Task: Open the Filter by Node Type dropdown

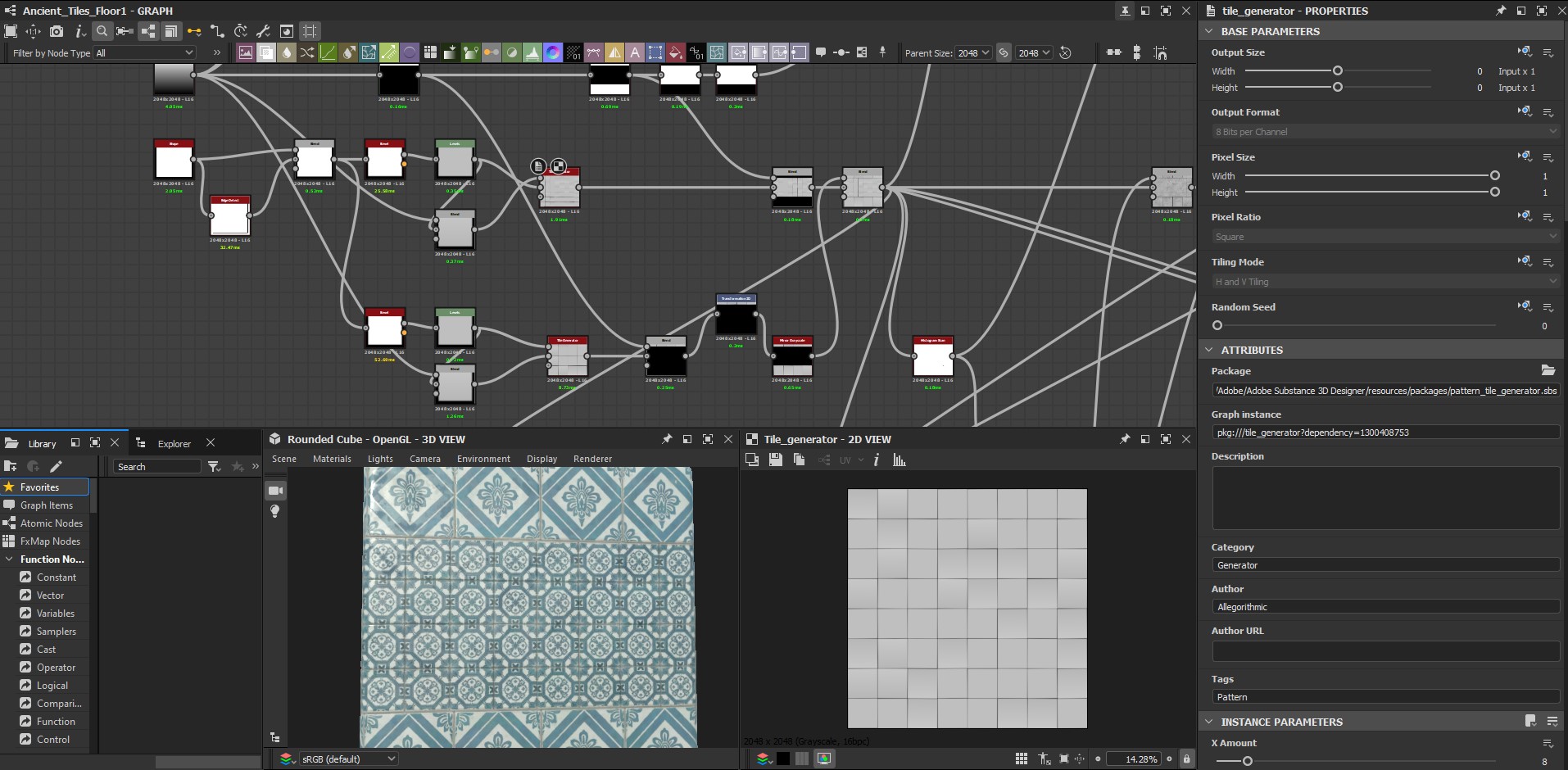Action: coord(143,52)
